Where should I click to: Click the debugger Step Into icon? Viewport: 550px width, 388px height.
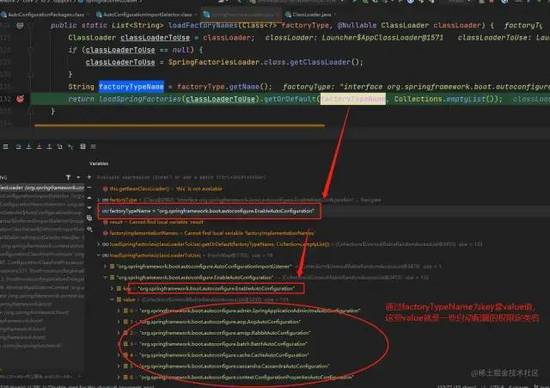tap(29, 147)
